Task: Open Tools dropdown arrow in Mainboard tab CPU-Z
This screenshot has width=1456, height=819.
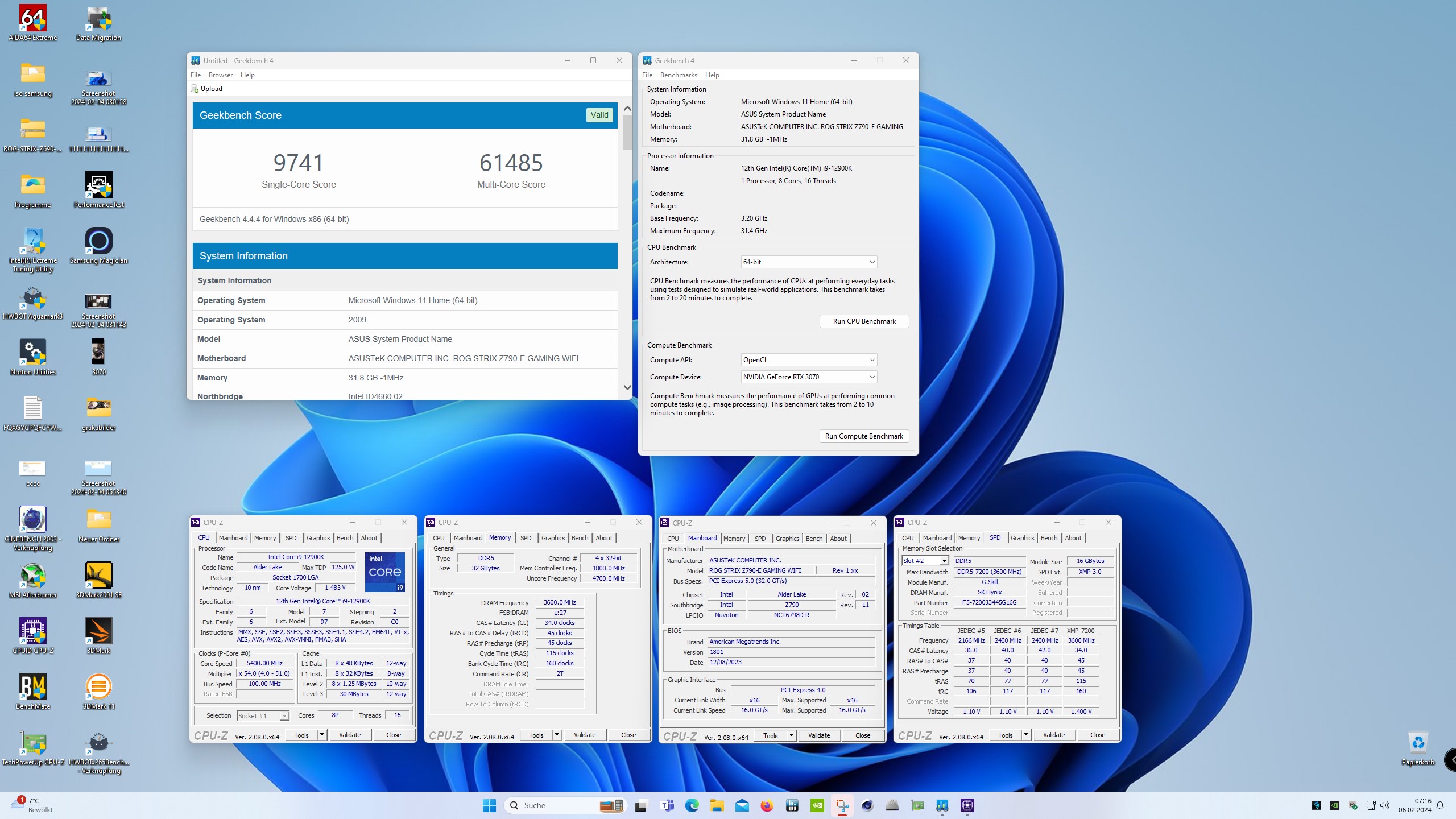Action: [791, 735]
